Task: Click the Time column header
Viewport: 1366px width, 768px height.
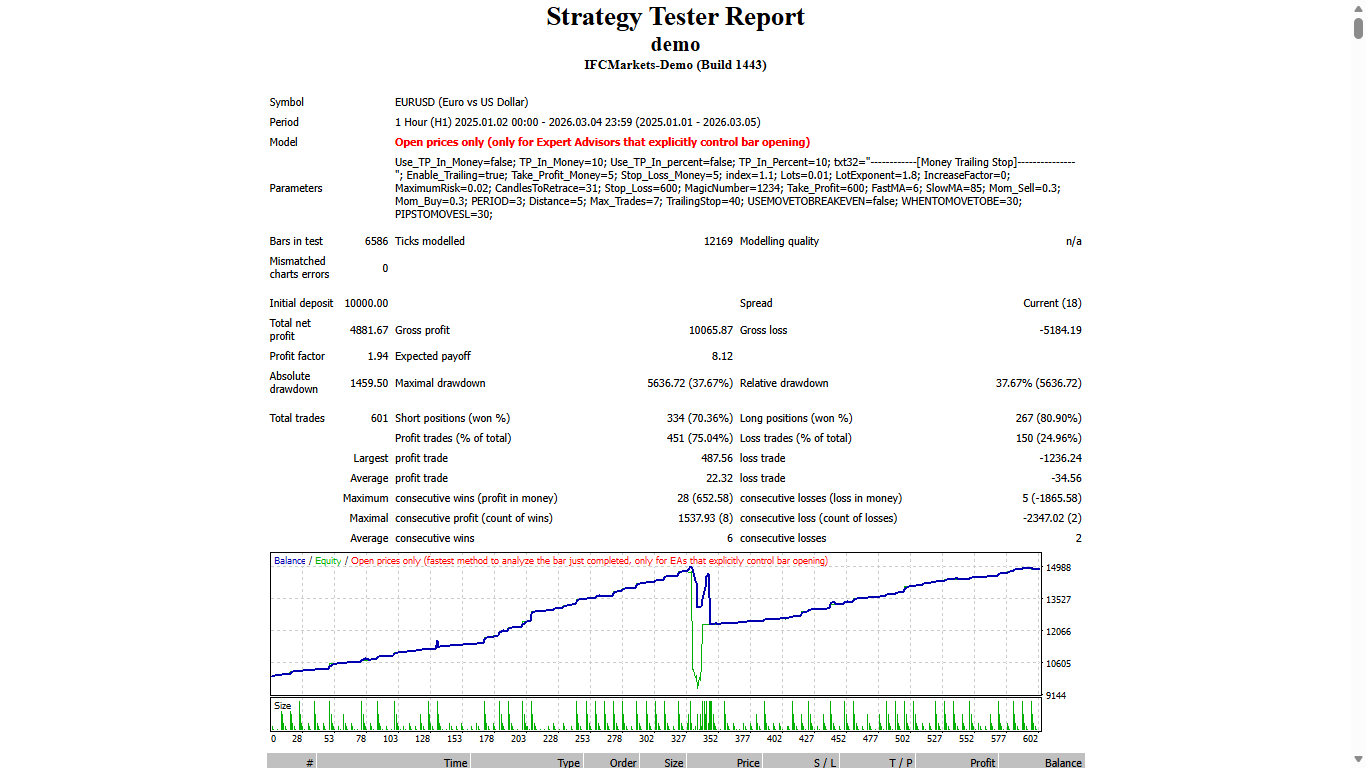Action: pyautogui.click(x=455, y=762)
